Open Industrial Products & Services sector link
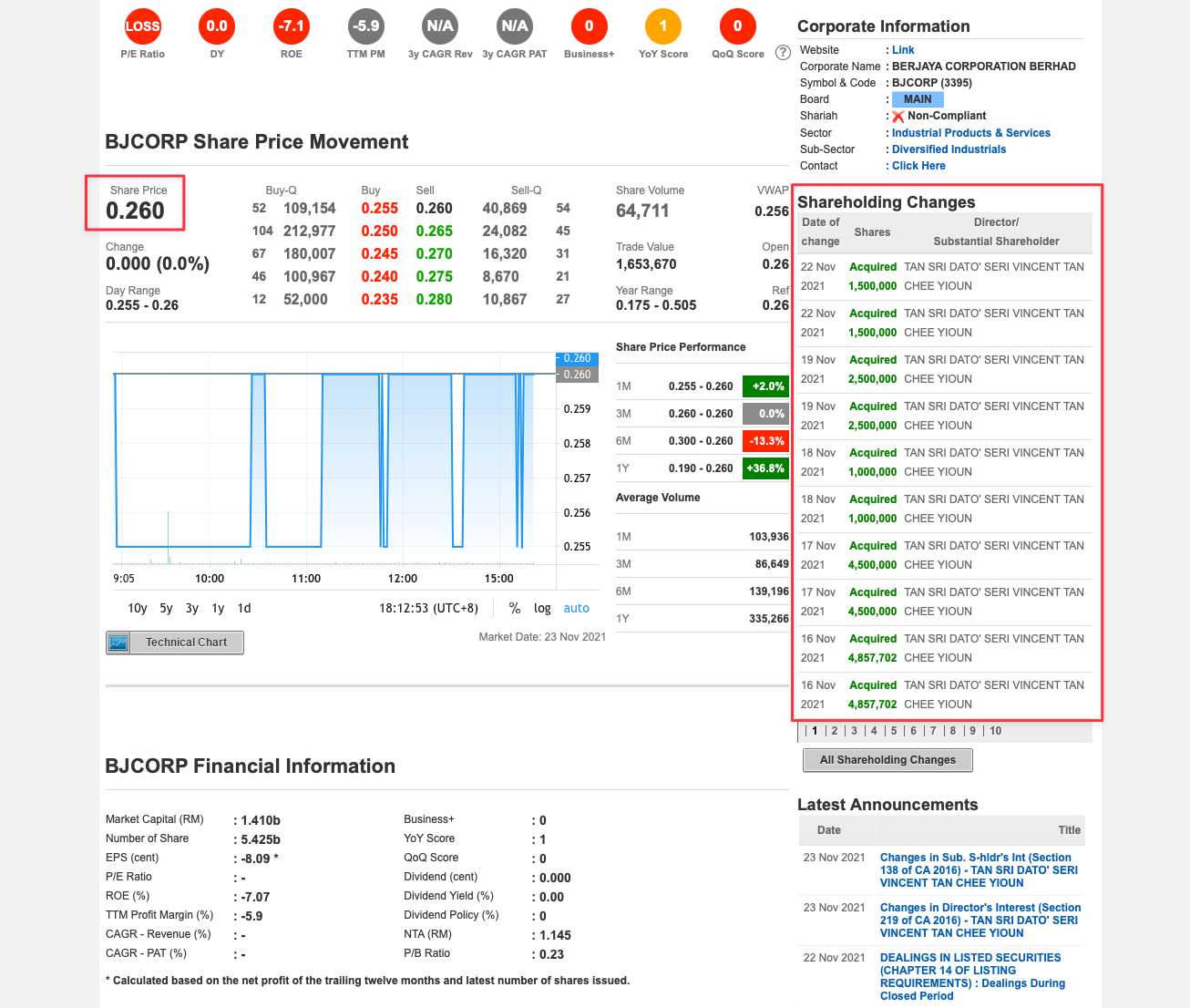 tap(971, 133)
